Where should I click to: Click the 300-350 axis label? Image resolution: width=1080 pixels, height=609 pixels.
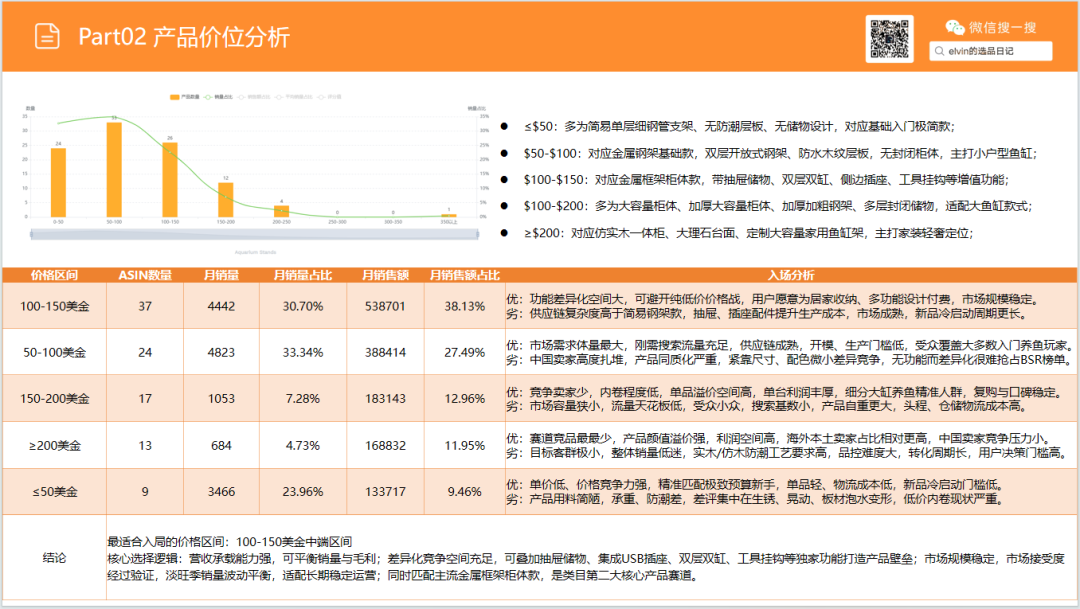[x=393, y=222]
